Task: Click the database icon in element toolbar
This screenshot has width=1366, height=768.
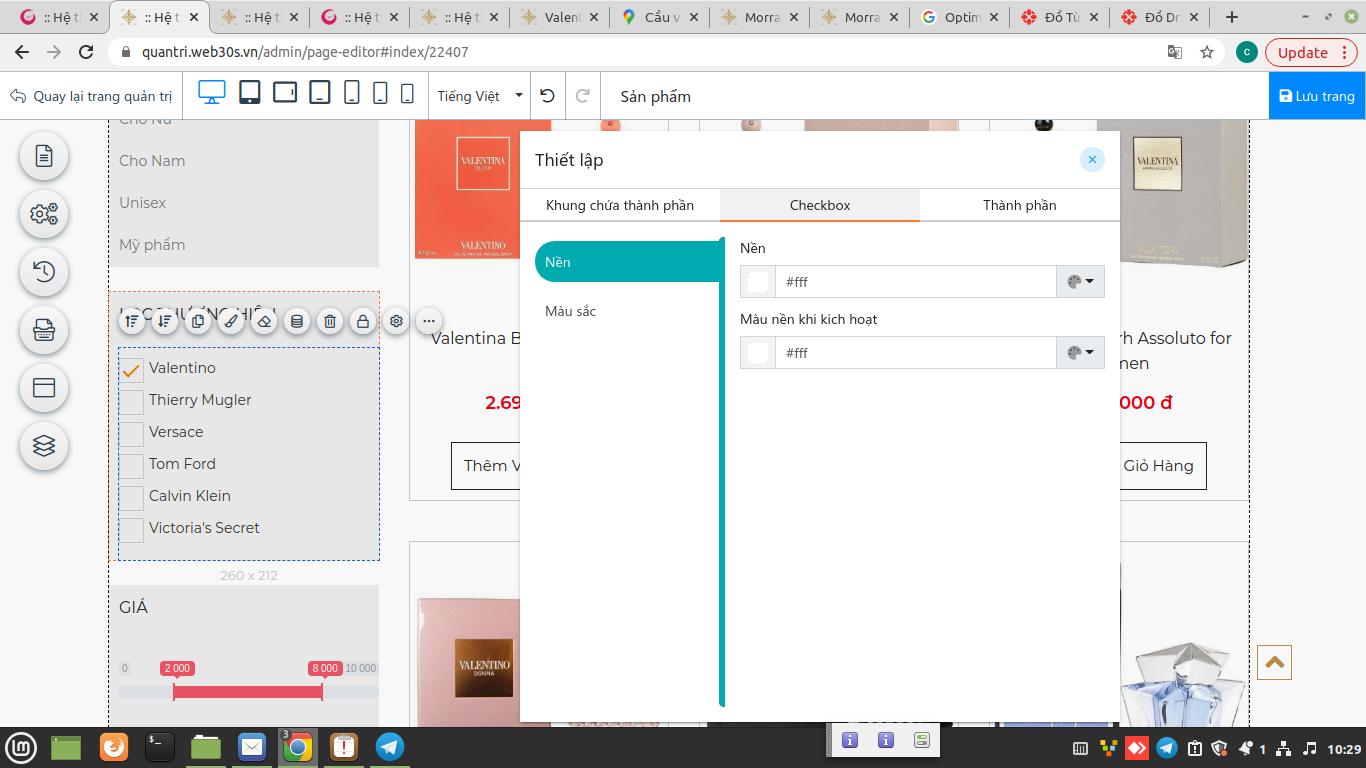Action: tap(297, 321)
